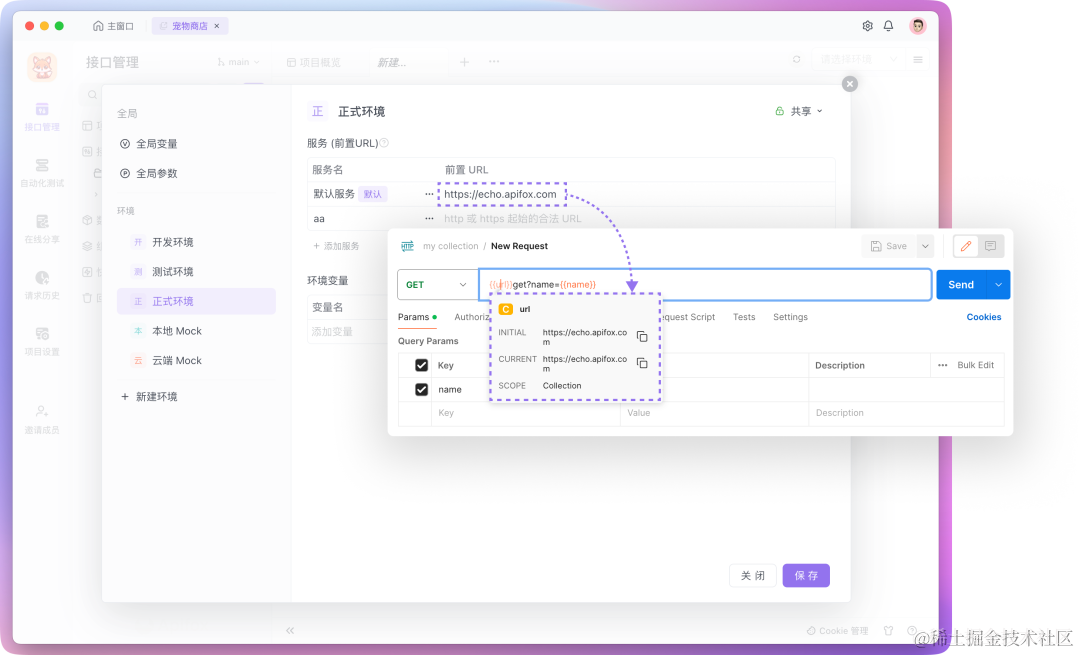This screenshot has width=1080, height=655.
Task: Edit 默认服务 URL field echo.apifox.com
Action: pyautogui.click(x=501, y=194)
